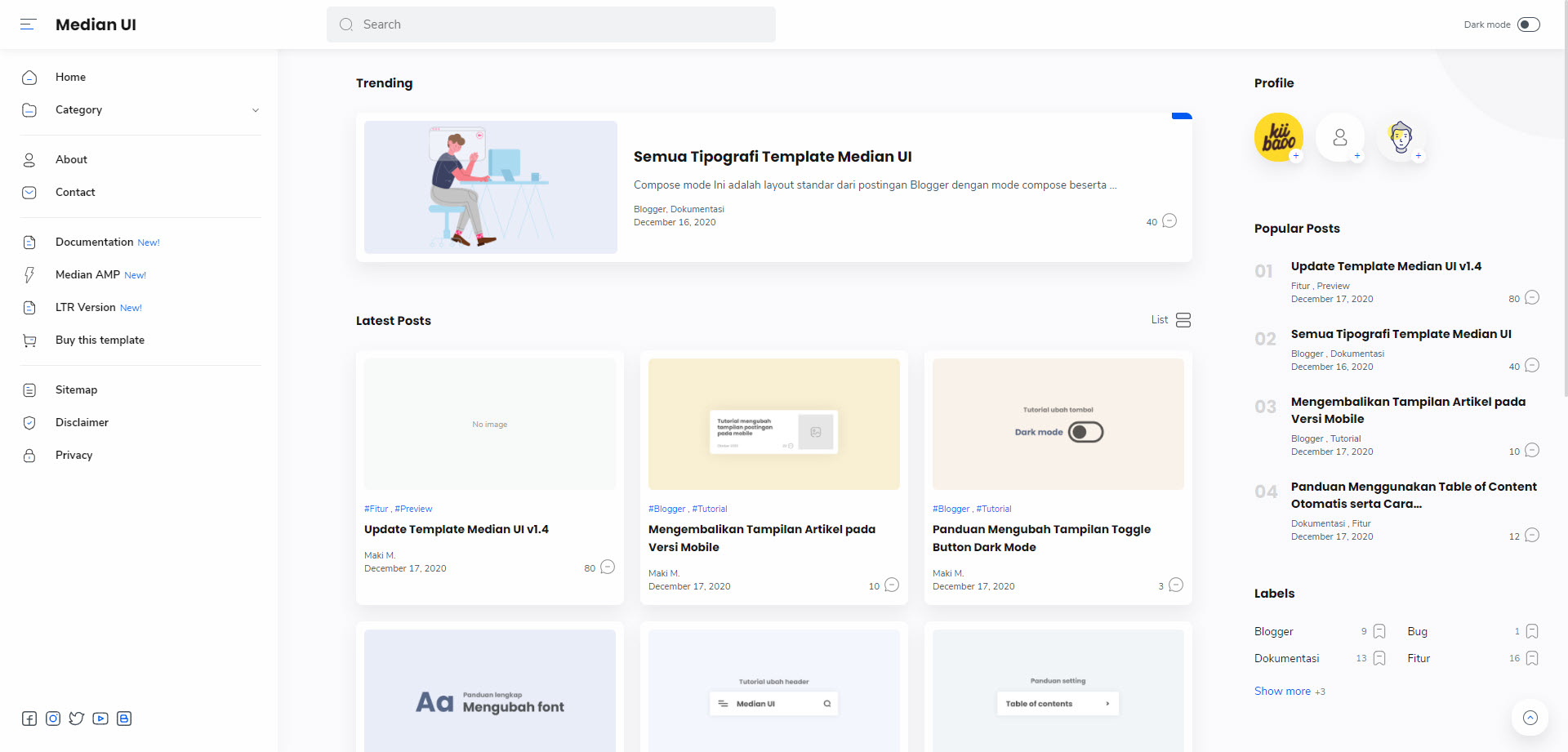This screenshot has width=1568, height=752.
Task: Click the Documentation New! link
Action: [93, 242]
